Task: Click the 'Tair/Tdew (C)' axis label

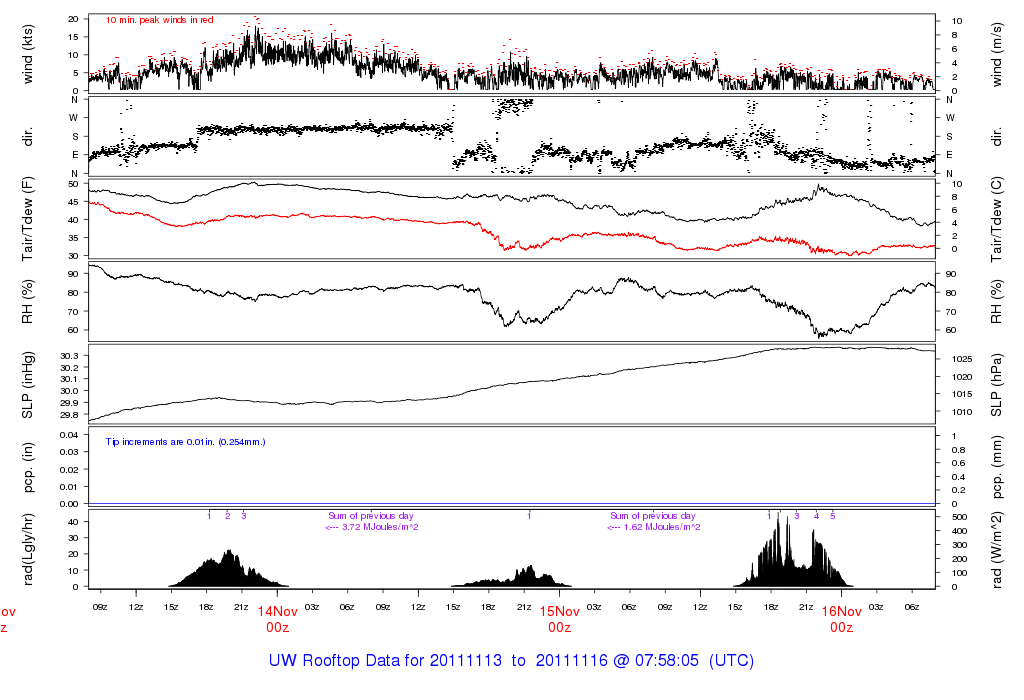Action: coord(997,220)
